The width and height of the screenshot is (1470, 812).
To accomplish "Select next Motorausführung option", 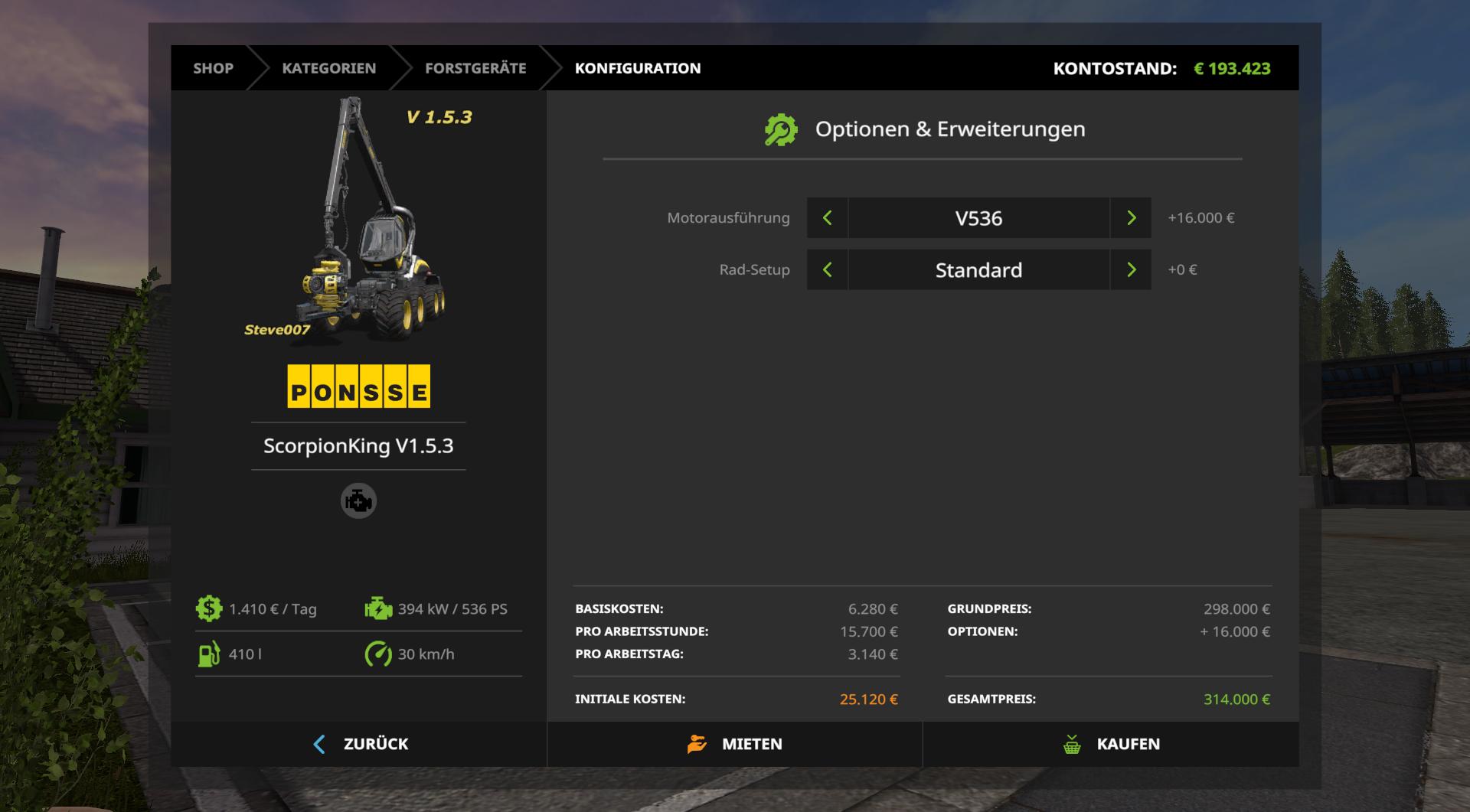I will (x=1131, y=218).
